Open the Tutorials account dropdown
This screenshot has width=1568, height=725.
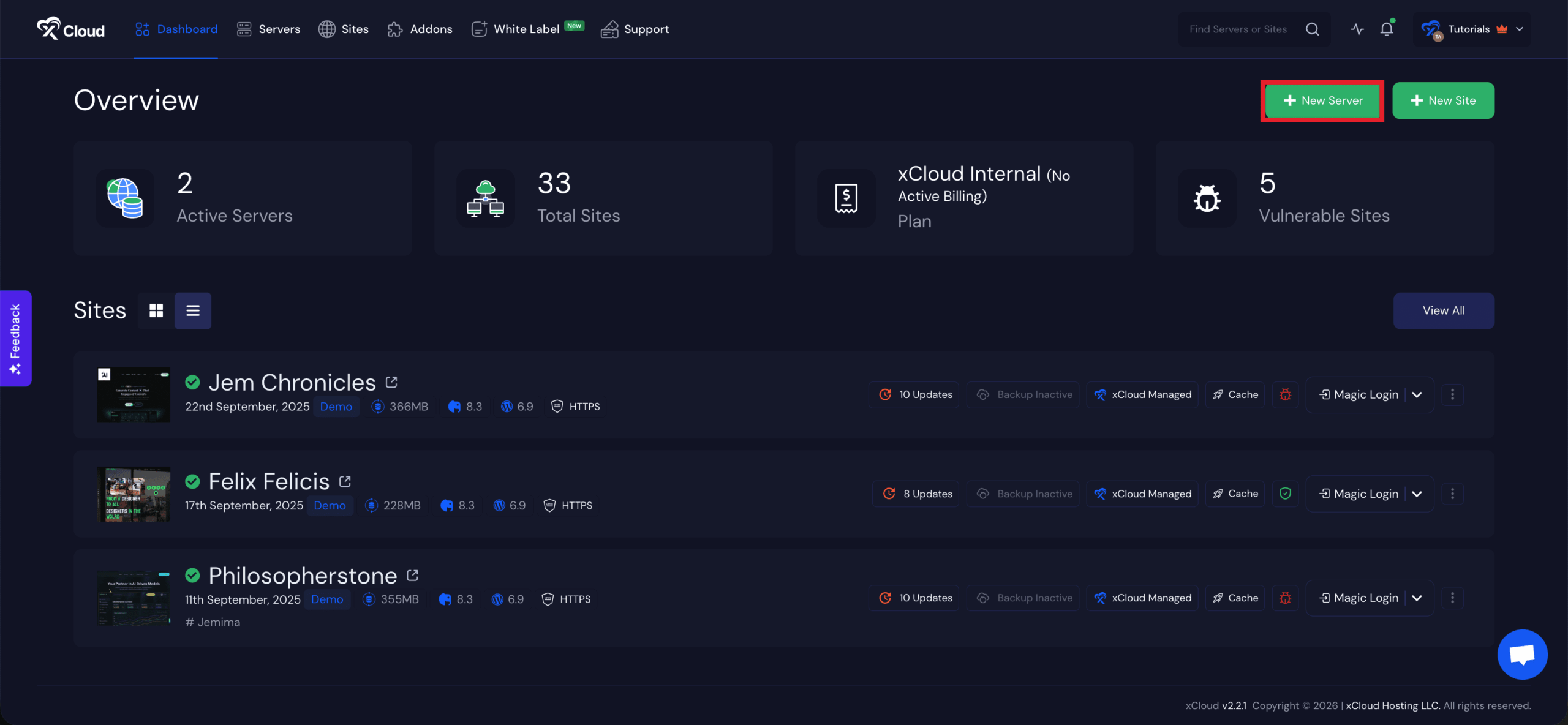[1520, 29]
